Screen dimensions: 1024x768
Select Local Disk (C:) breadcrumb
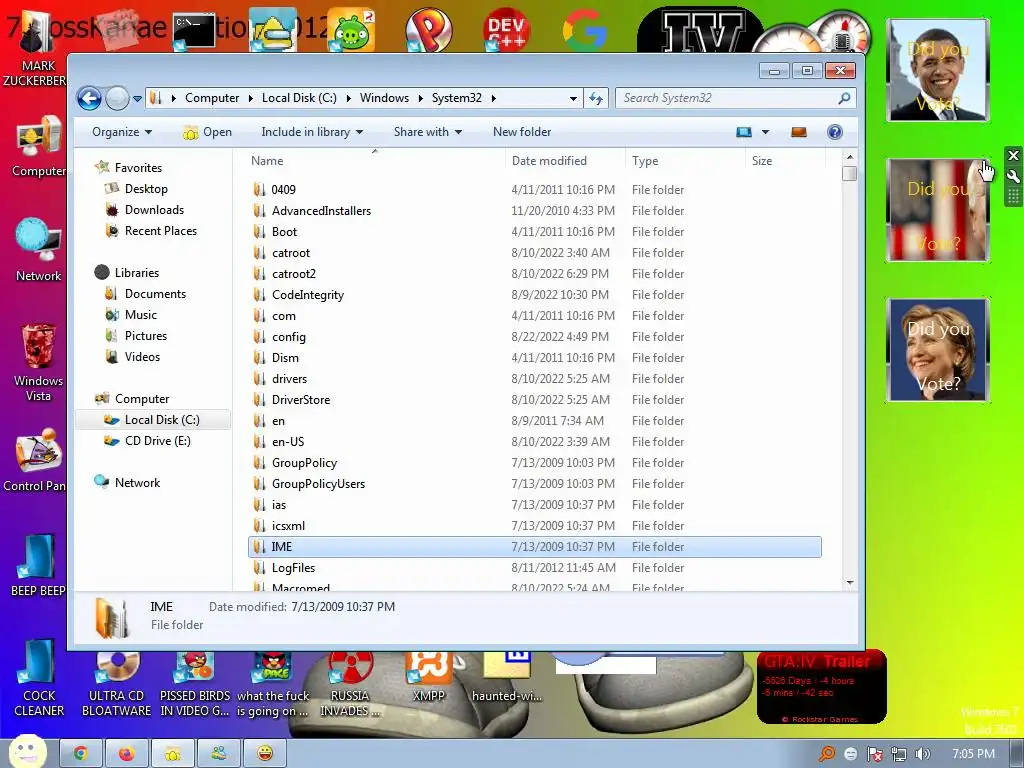[299, 98]
